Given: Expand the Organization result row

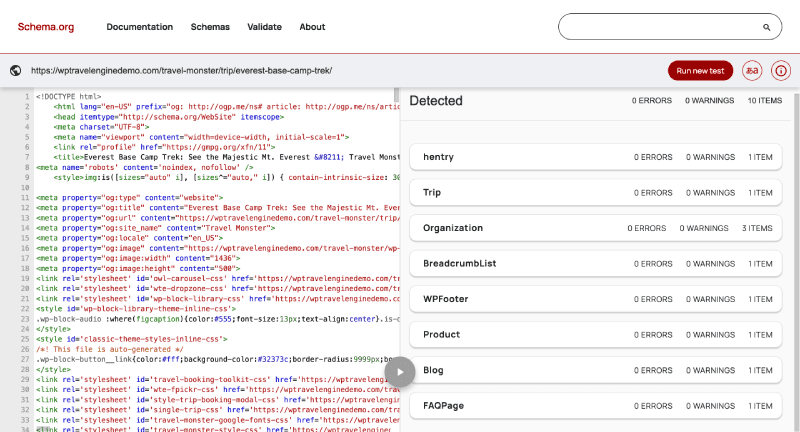Looking at the screenshot, I should (595, 228).
